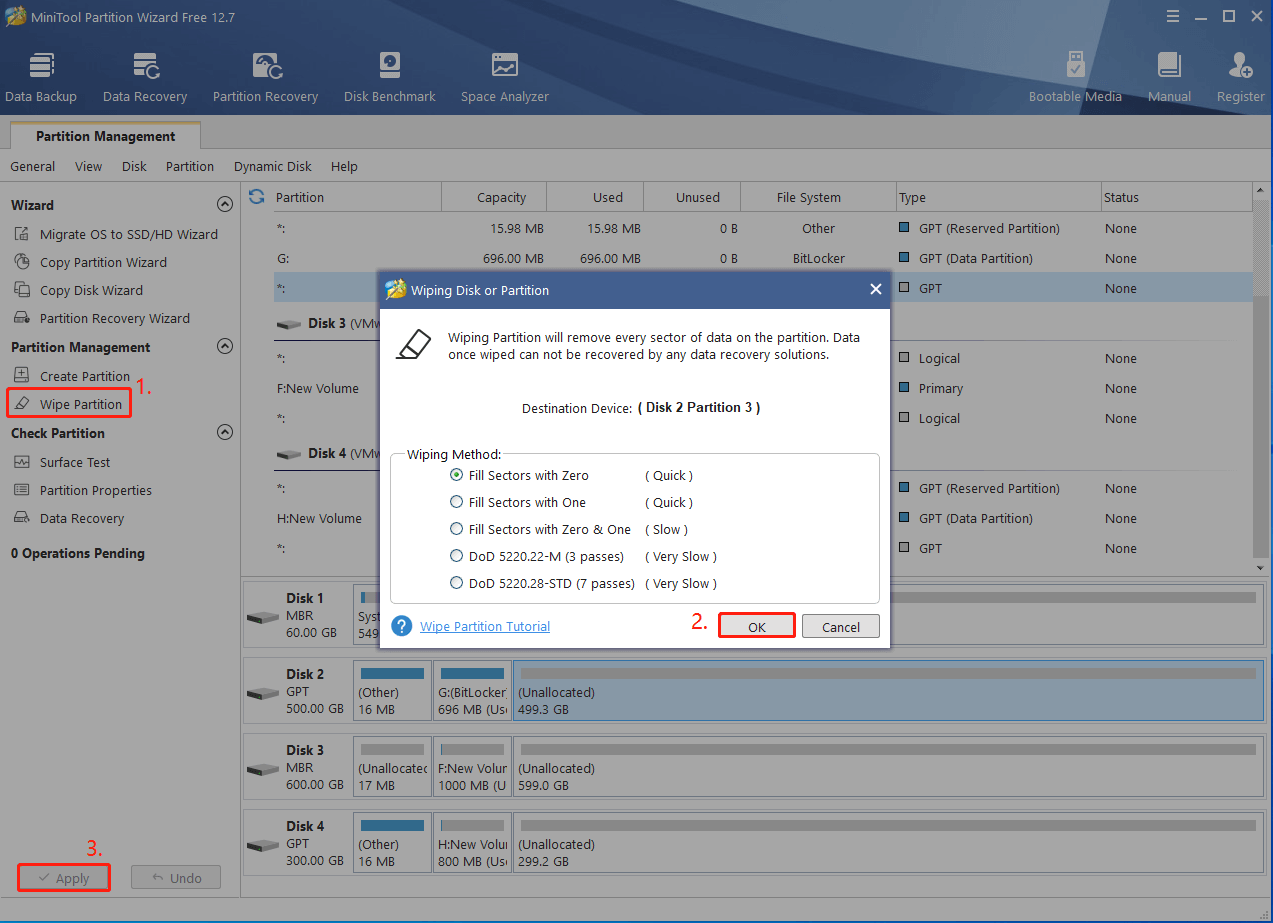Refresh the partition list

point(257,196)
